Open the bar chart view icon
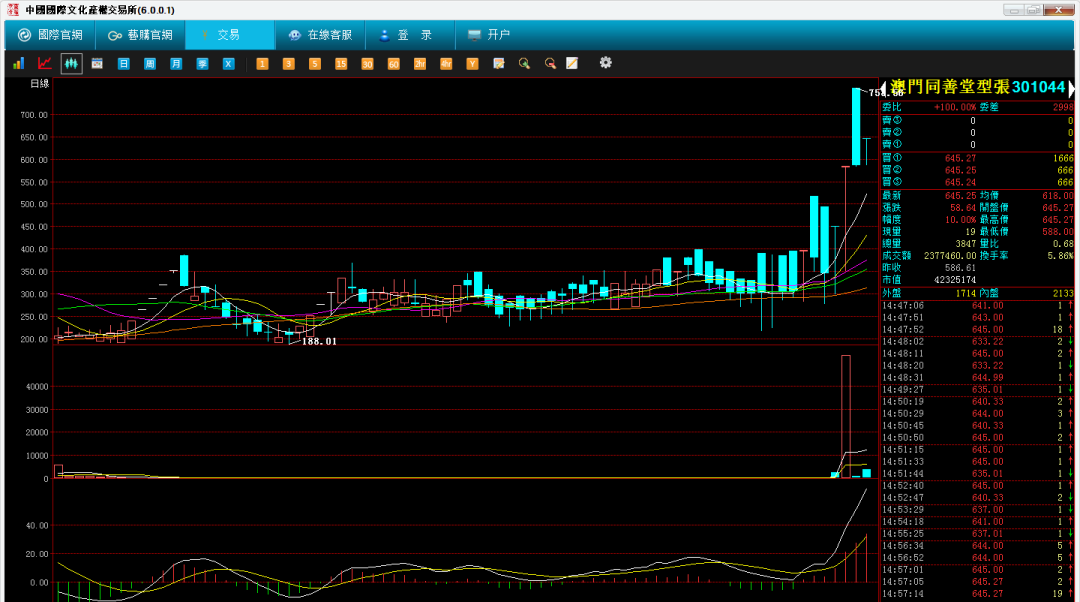1080x602 pixels. 19,63
